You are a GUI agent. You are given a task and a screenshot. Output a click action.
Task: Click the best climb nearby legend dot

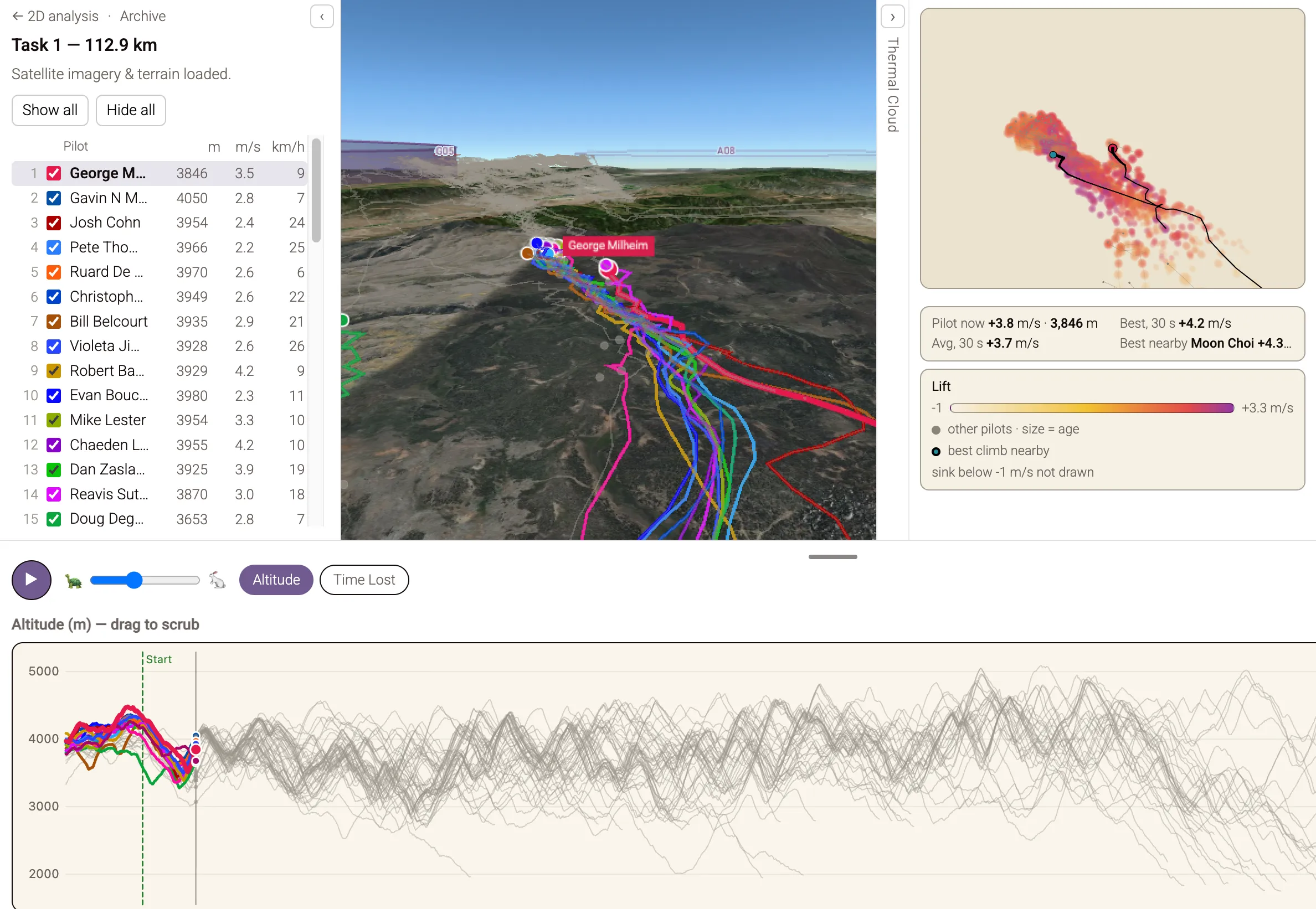pos(936,452)
